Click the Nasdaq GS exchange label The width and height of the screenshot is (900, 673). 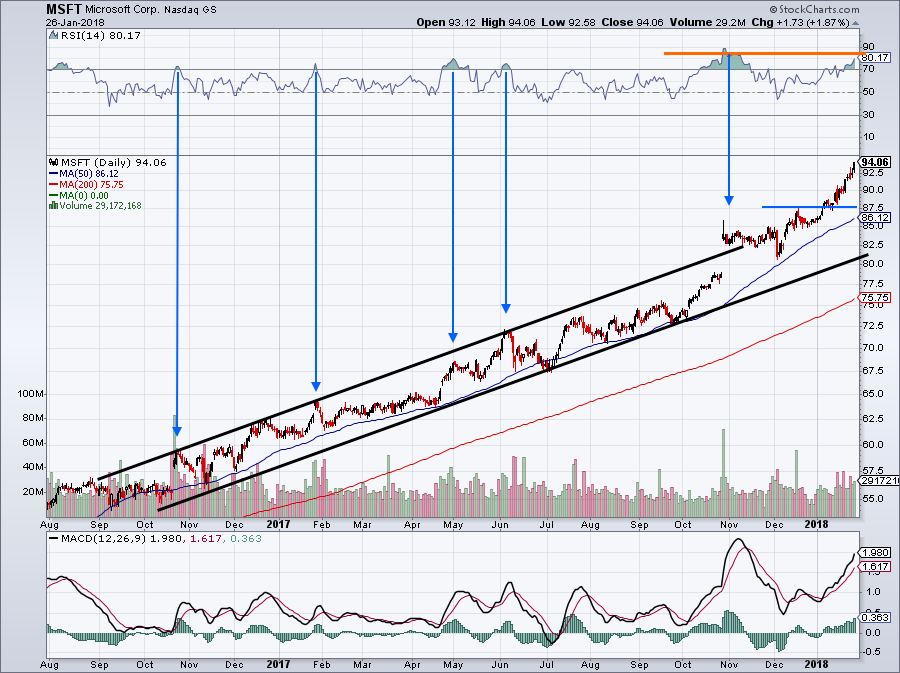(190, 10)
